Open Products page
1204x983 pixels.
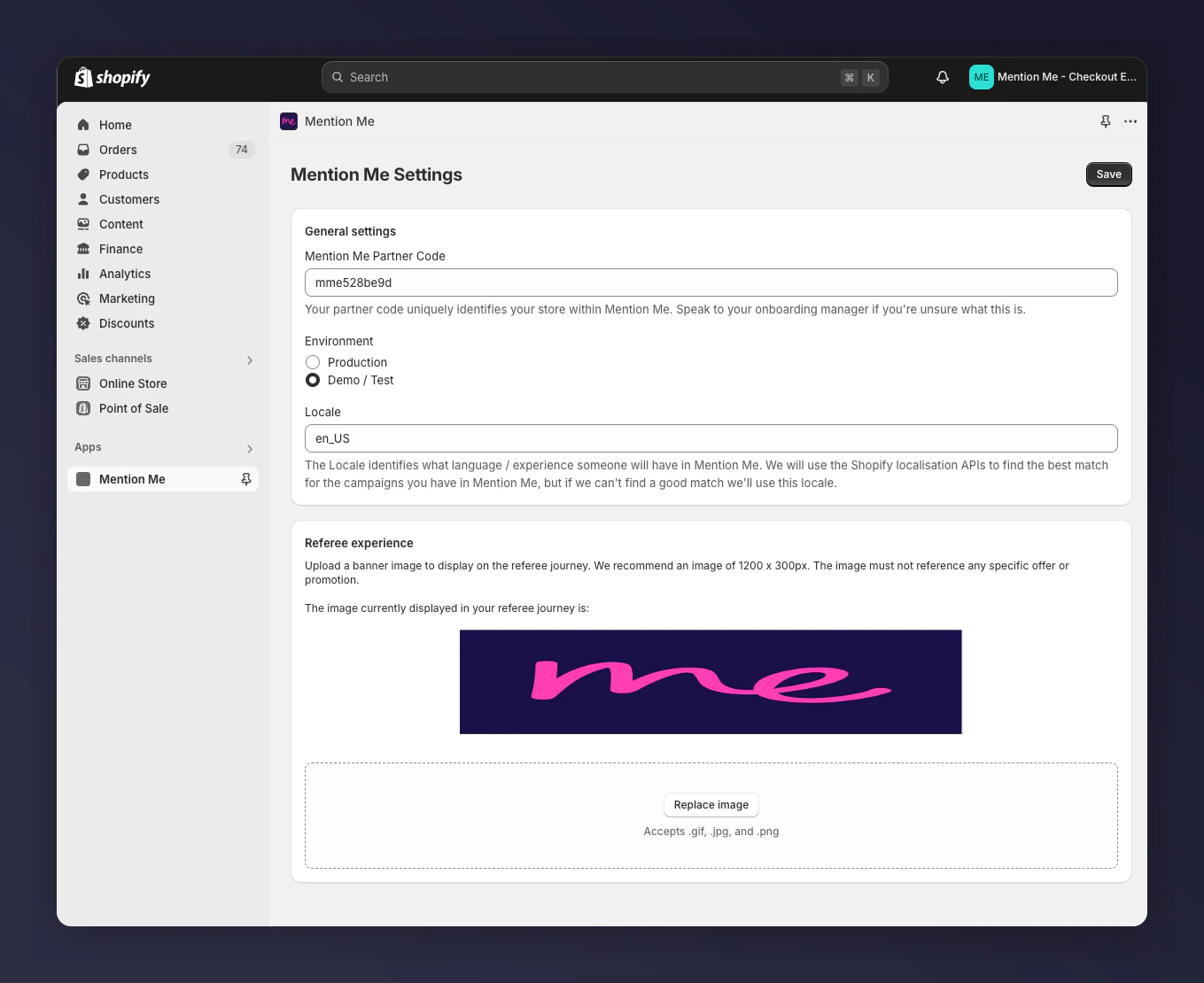coord(163,174)
